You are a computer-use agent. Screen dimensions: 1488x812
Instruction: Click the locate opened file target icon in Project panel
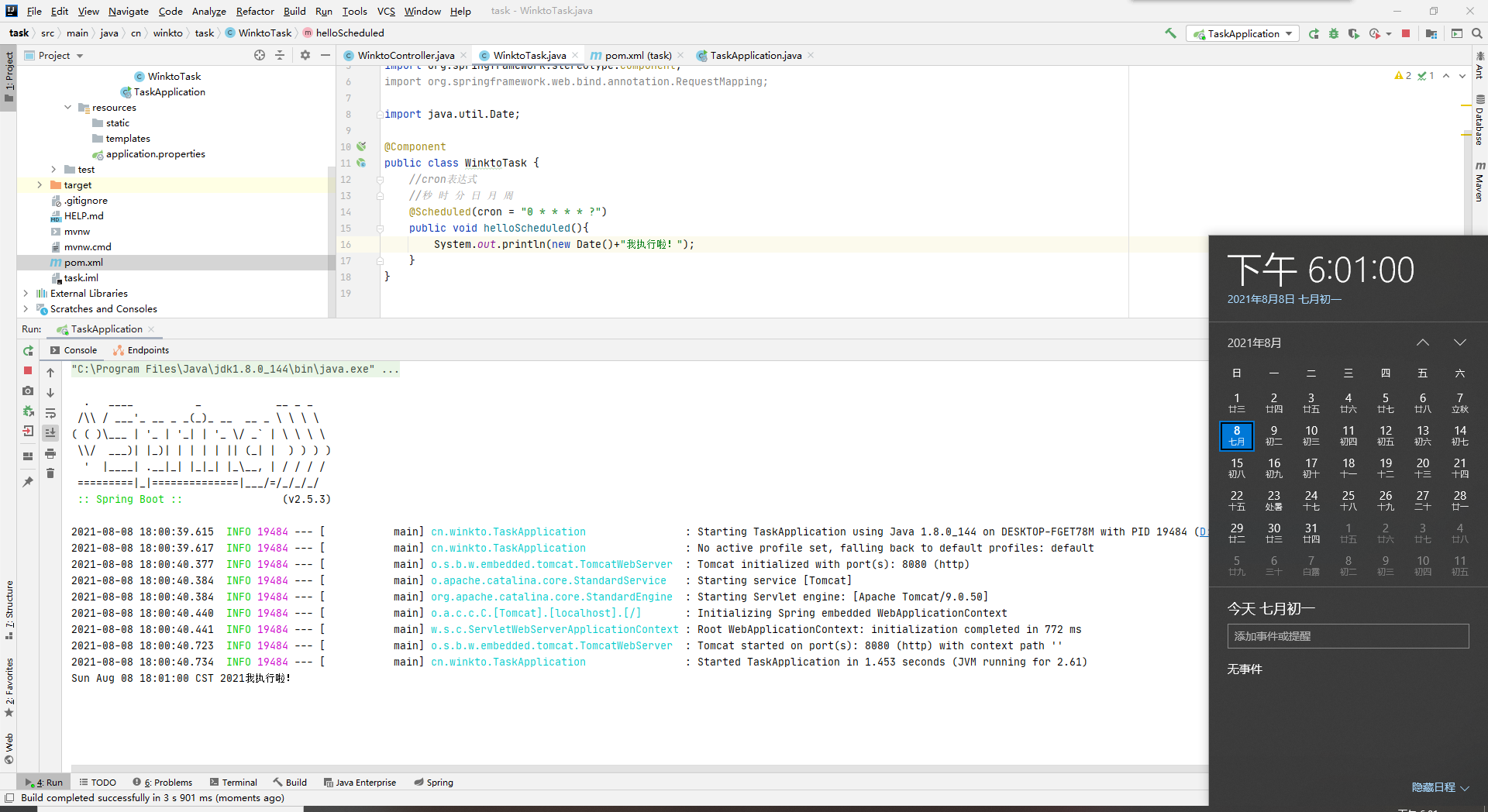[260, 55]
